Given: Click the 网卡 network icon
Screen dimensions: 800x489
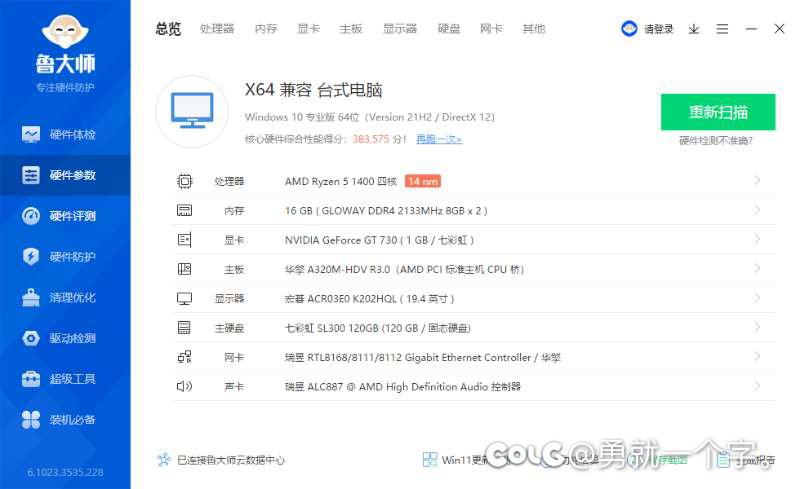Looking at the screenshot, I should pos(185,357).
